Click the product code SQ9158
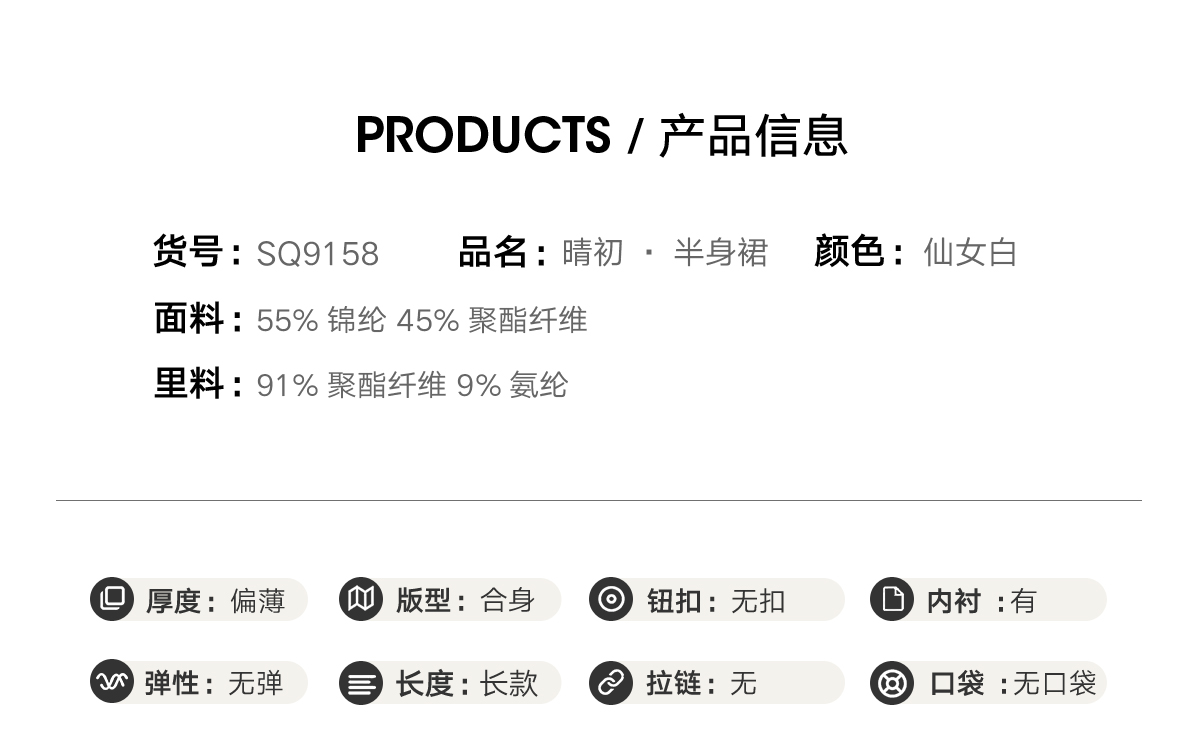1200x747 pixels. pyautogui.click(x=318, y=254)
